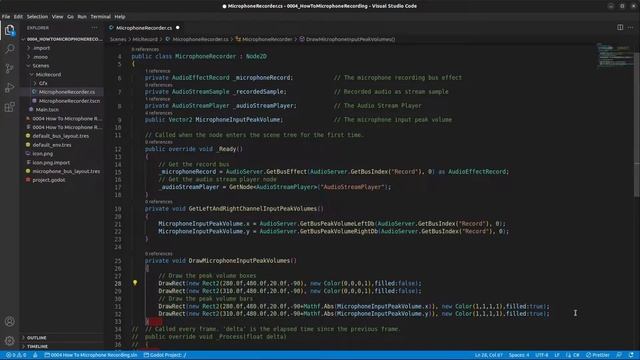The width and height of the screenshot is (640, 360).
Task: Open editor More Actions ellipsis
Action: coord(631,27)
